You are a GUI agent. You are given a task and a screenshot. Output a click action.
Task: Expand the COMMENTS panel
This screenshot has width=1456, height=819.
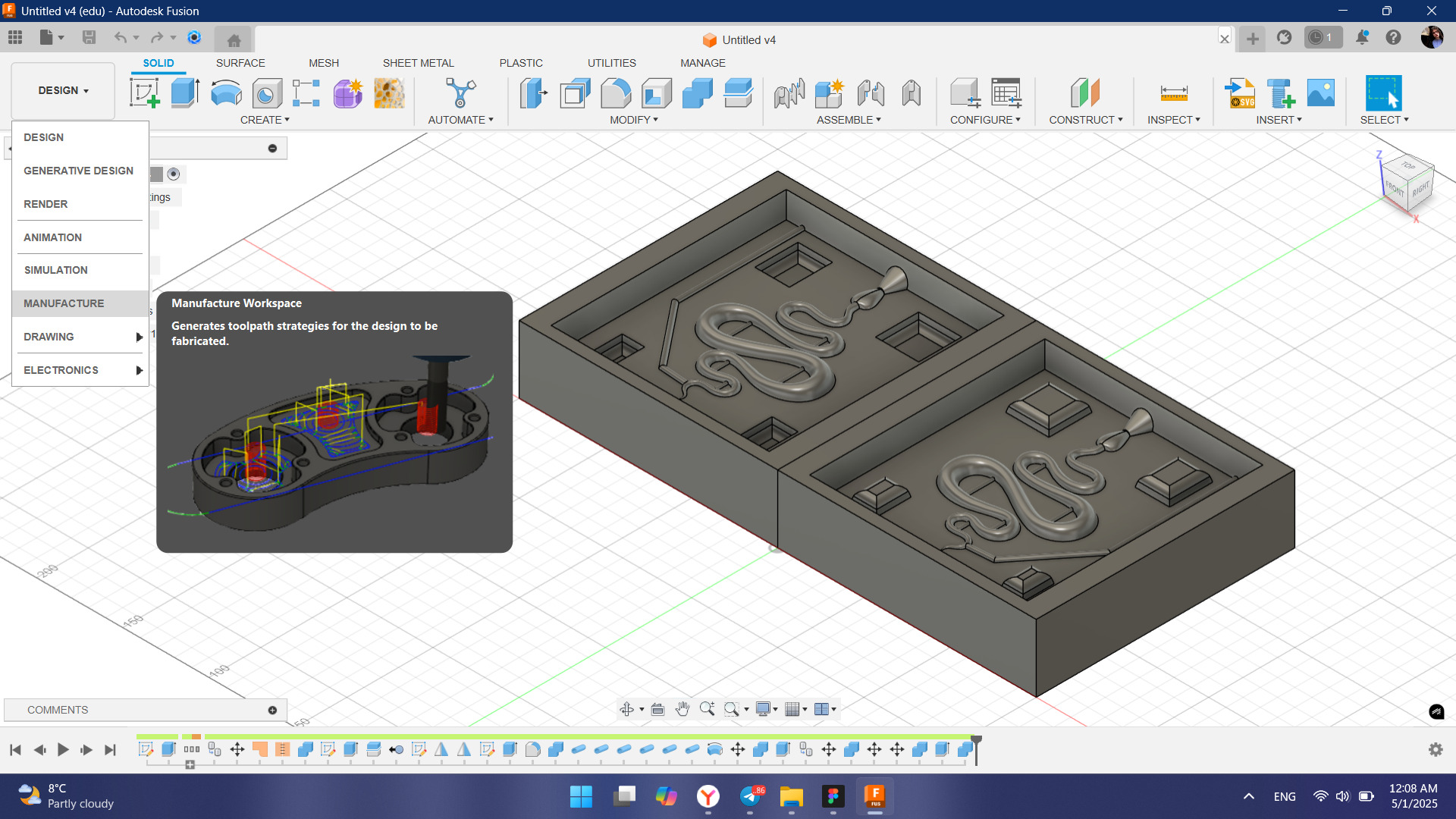[x=272, y=710]
